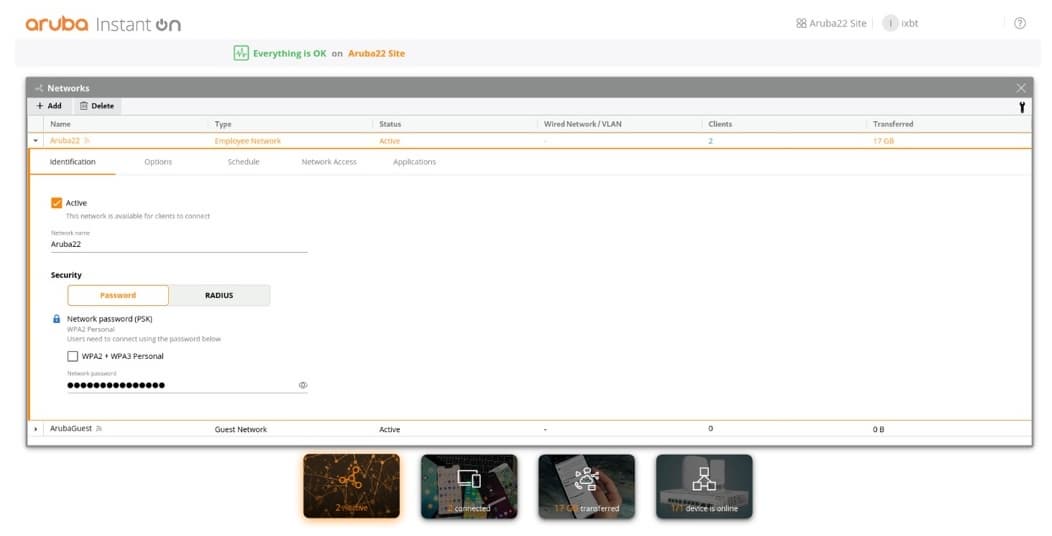
Task: Click the Network name input field
Action: pos(179,244)
